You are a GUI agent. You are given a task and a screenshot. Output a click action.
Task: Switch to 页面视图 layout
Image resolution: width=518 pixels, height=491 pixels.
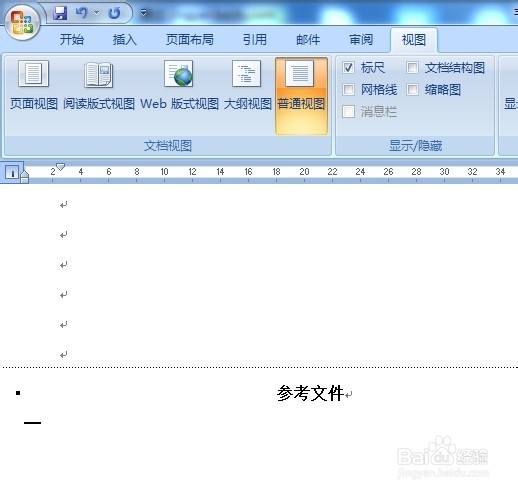tap(34, 85)
